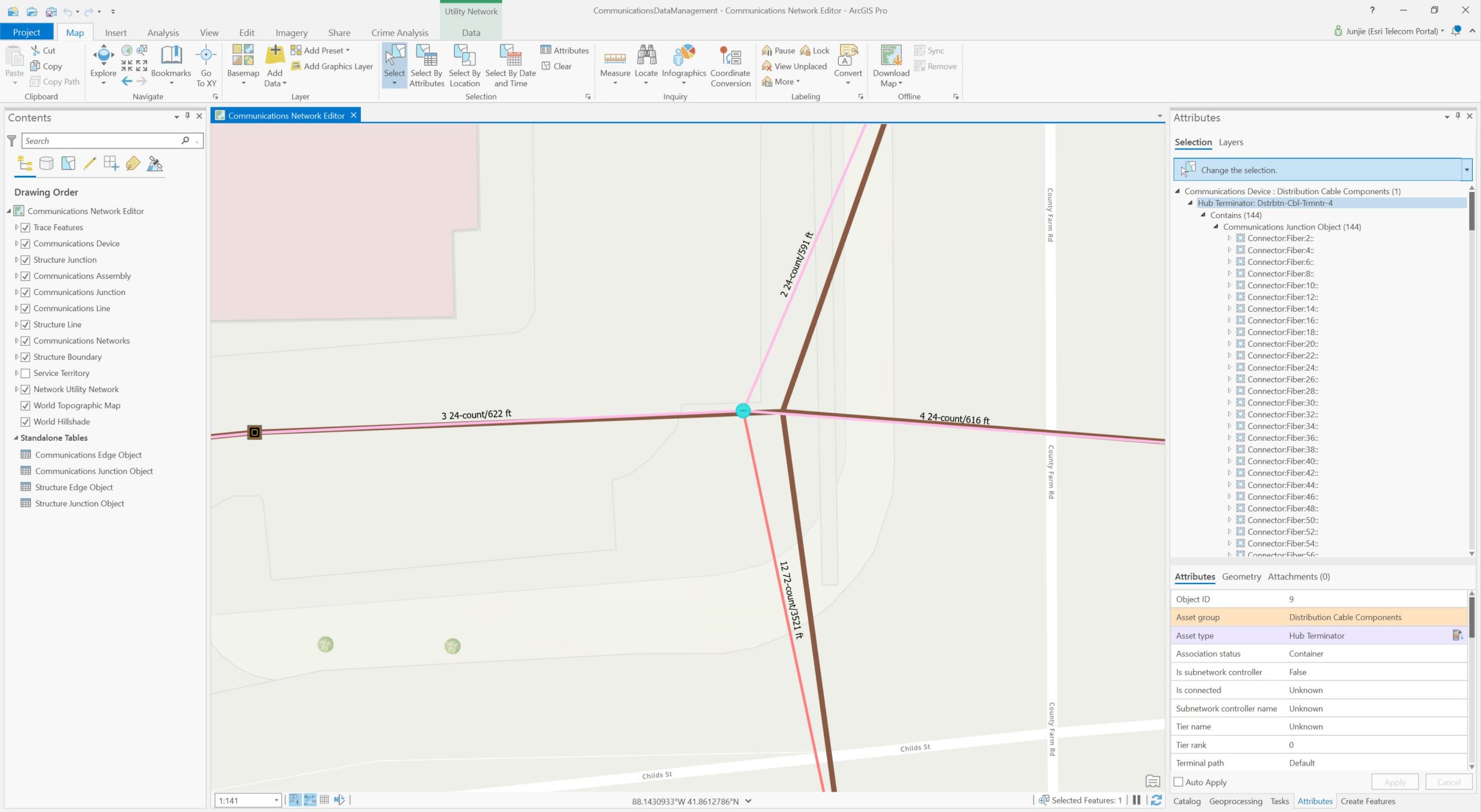Open Coordinate Conversion

pyautogui.click(x=730, y=65)
